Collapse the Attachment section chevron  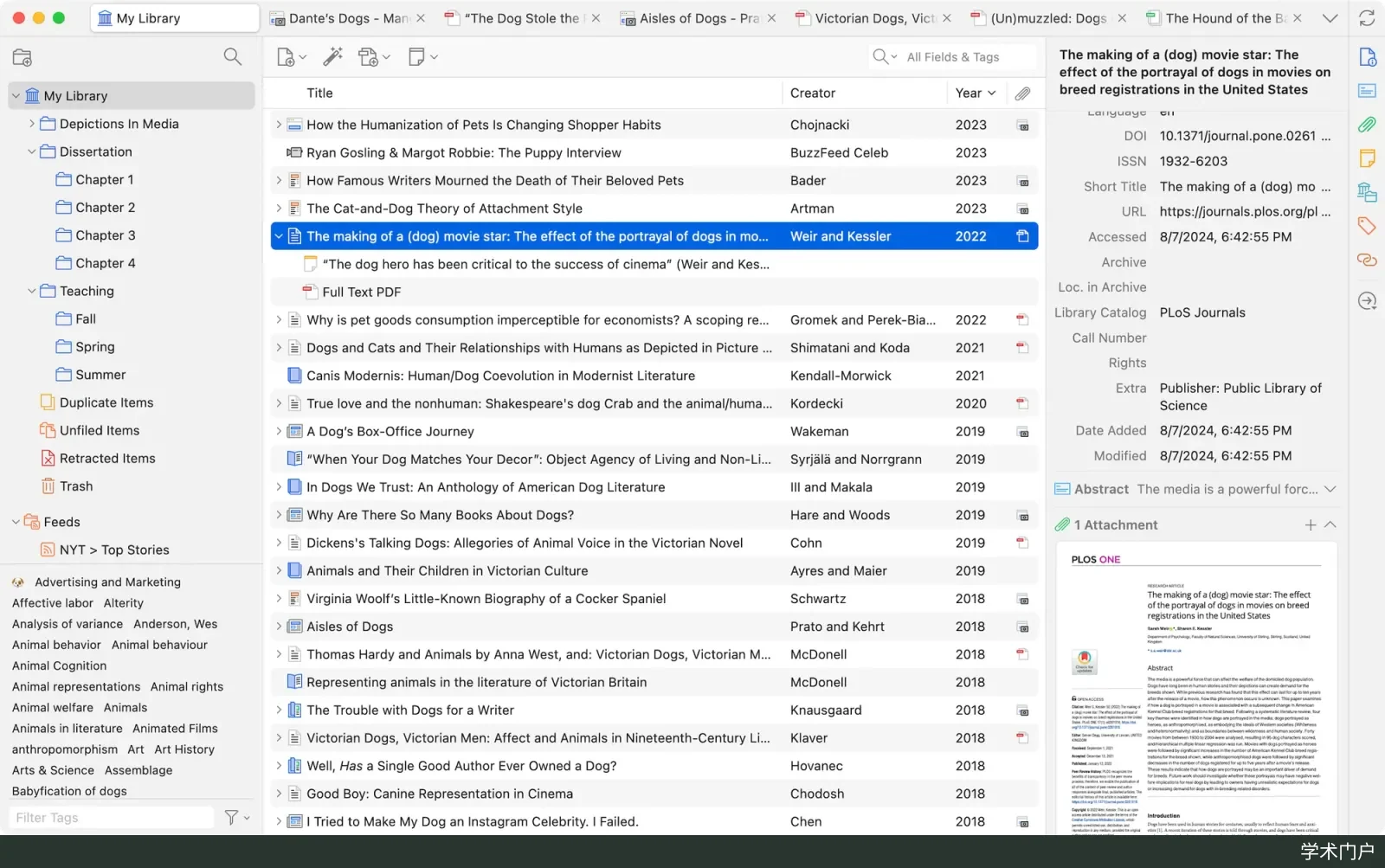coord(1330,525)
